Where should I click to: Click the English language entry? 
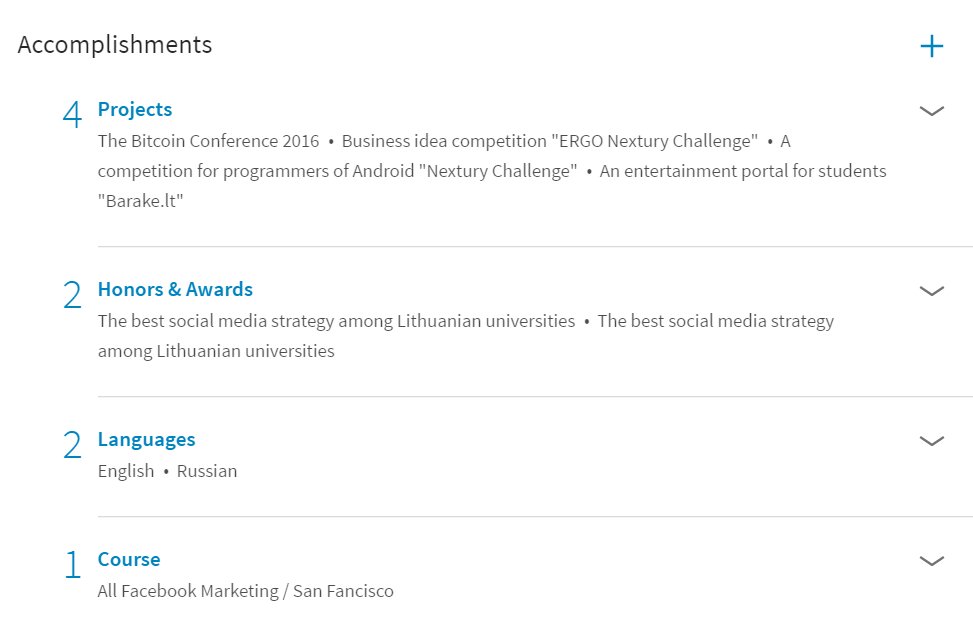click(x=126, y=471)
